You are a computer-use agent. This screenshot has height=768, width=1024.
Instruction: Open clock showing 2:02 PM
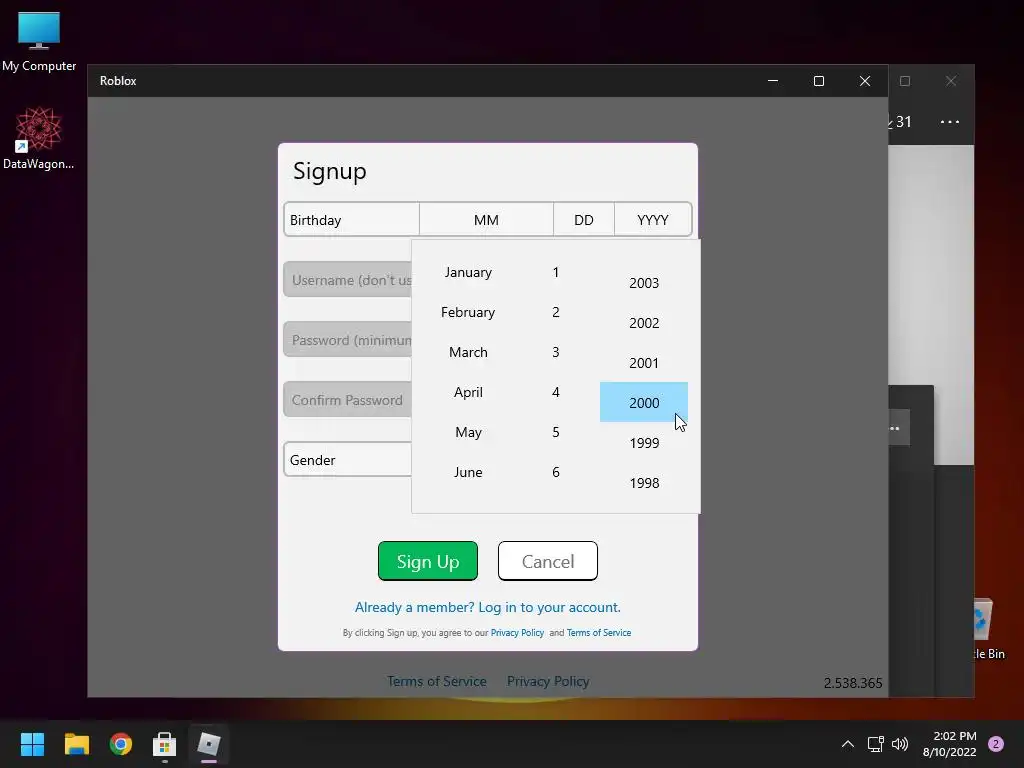tap(950, 744)
